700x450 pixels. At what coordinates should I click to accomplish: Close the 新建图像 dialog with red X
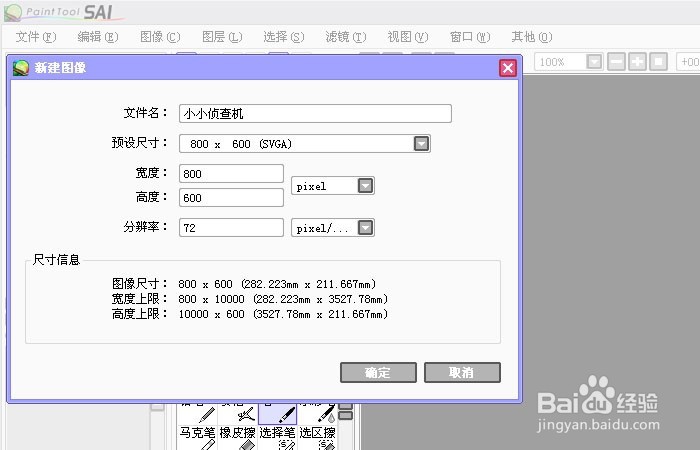[508, 68]
